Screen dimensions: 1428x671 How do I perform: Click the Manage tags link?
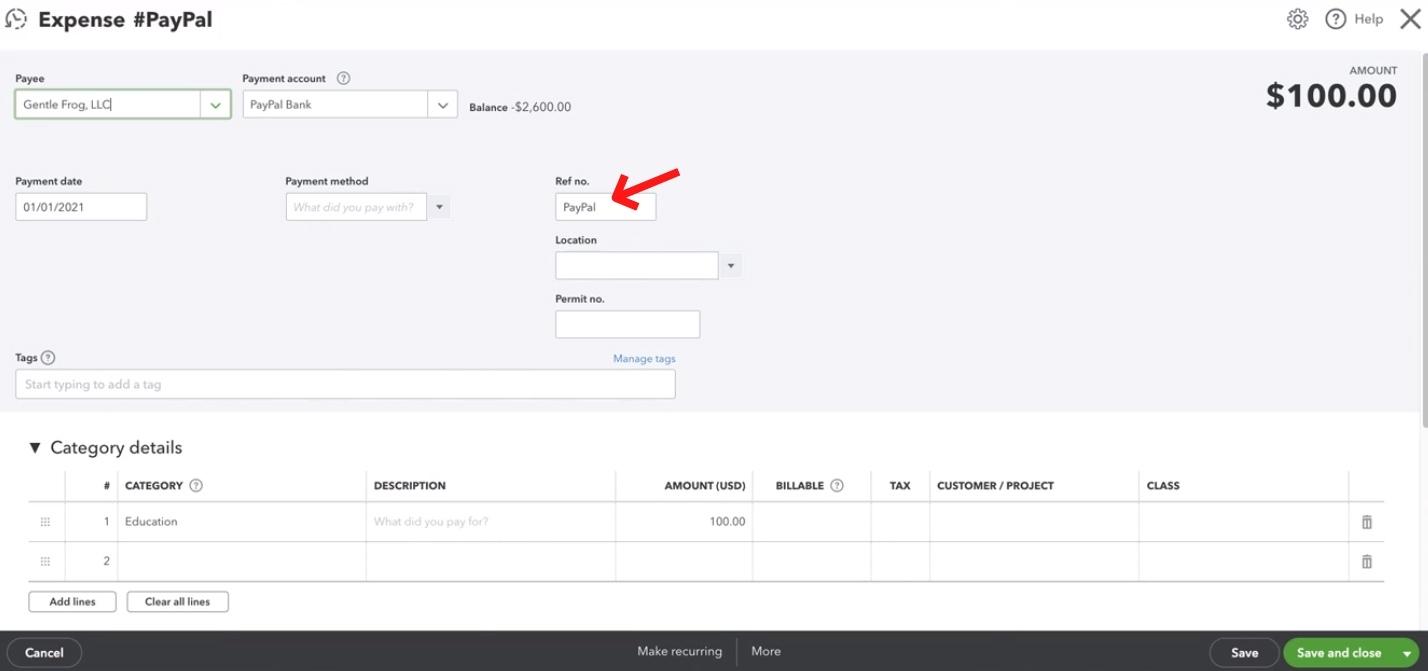[644, 359]
